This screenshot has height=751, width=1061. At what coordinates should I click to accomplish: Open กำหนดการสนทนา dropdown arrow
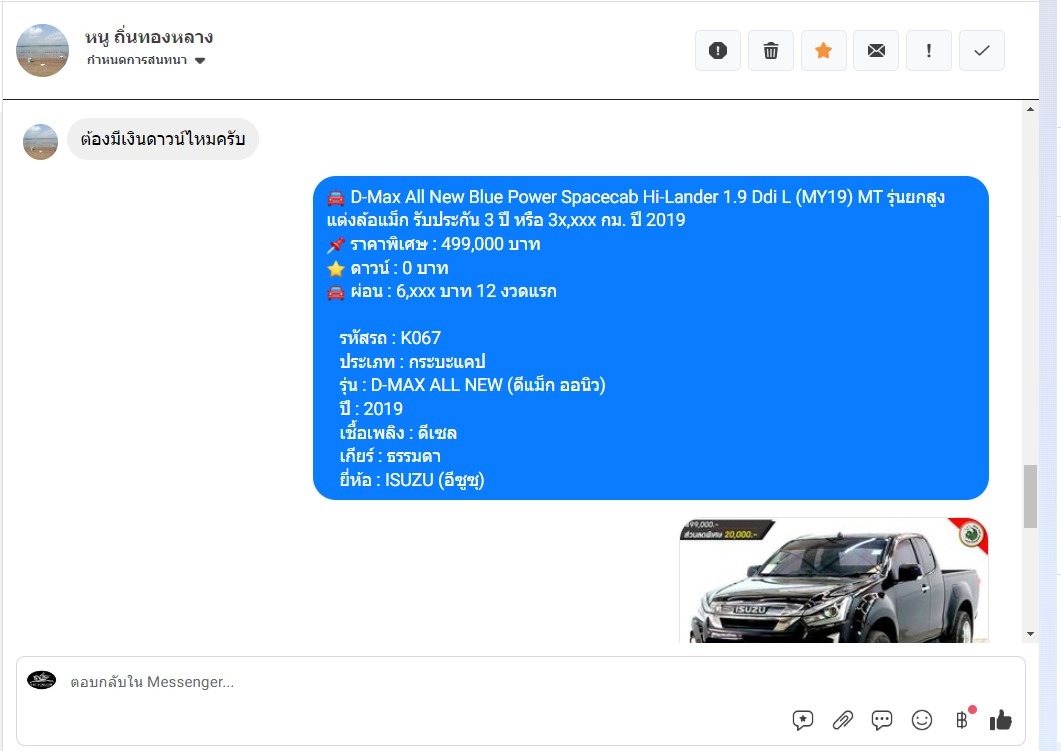pyautogui.click(x=200, y=60)
